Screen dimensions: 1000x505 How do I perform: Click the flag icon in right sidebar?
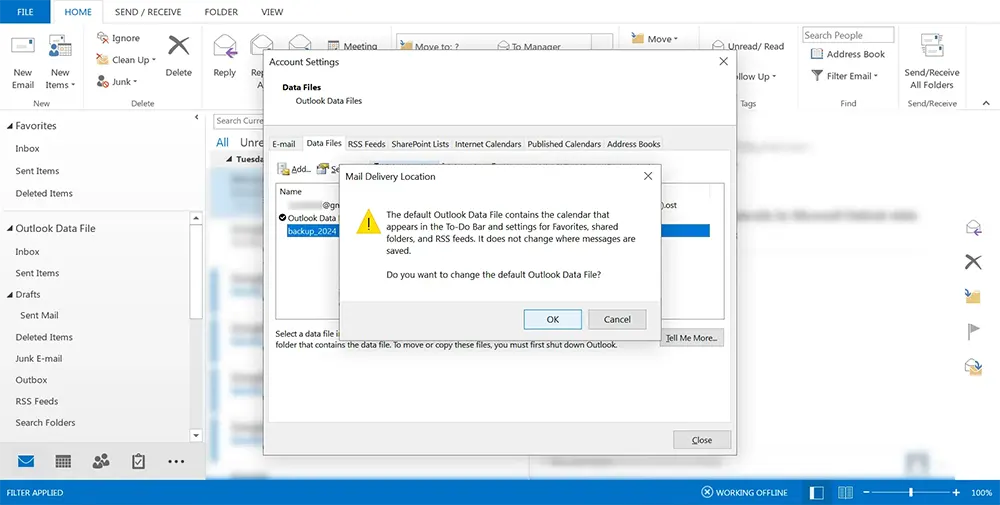[x=973, y=332]
